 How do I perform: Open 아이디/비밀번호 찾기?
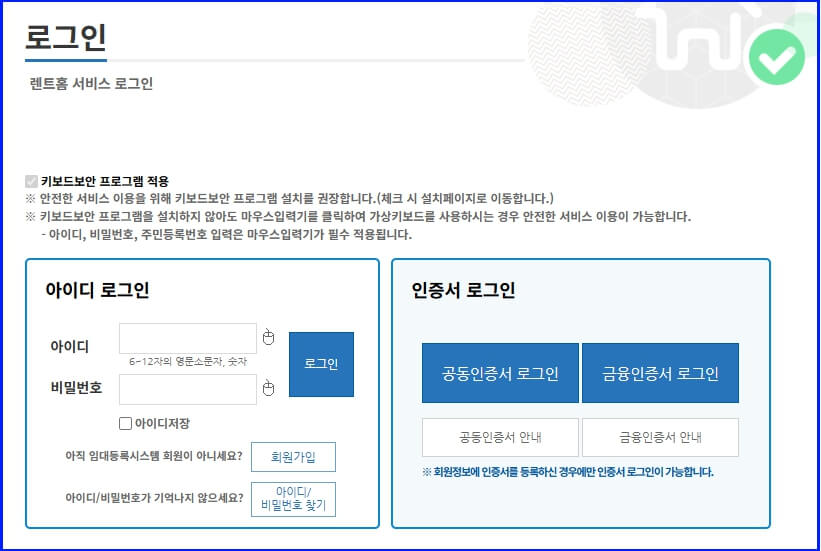point(293,499)
